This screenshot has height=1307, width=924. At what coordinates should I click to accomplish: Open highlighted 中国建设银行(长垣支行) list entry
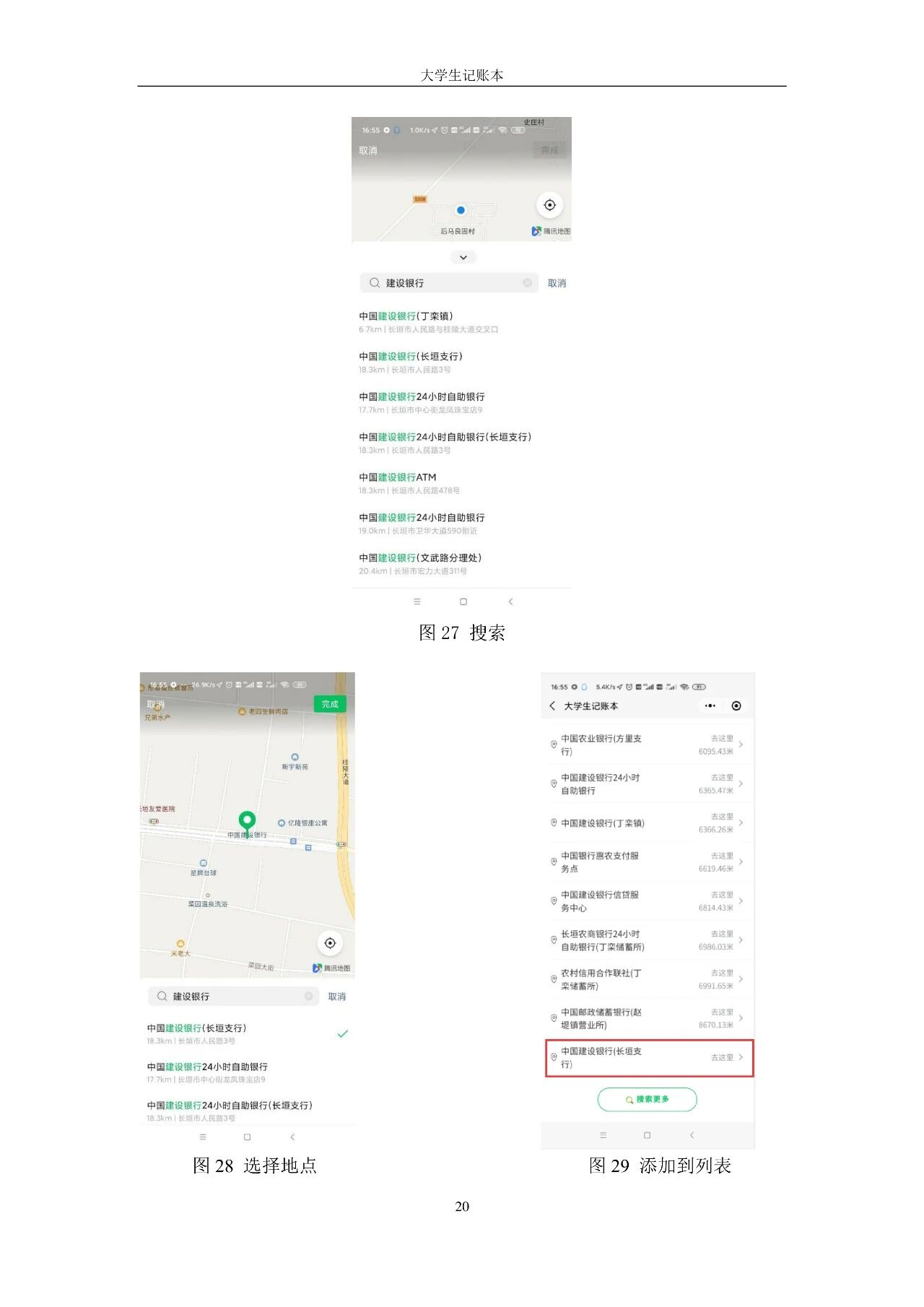(x=649, y=1058)
